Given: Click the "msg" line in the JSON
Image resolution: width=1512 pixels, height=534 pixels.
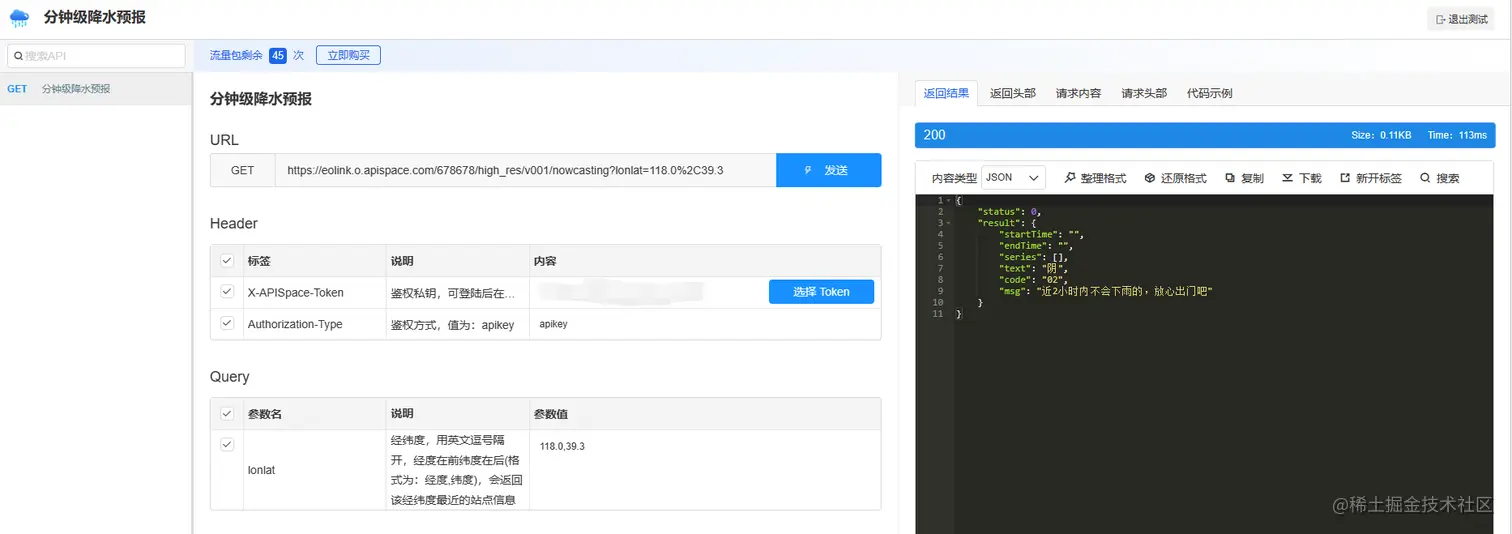Looking at the screenshot, I should point(1105,291).
